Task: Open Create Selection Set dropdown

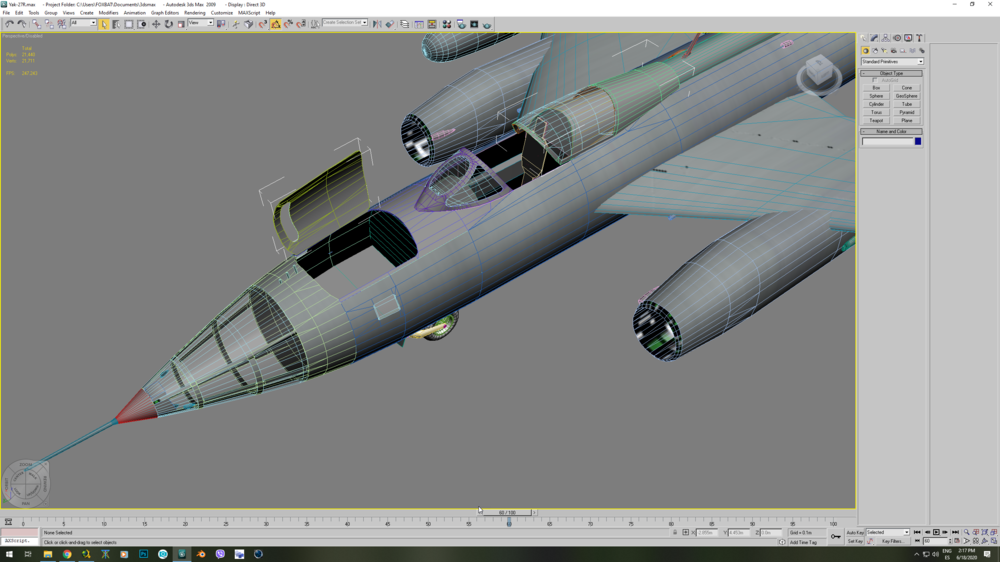Action: click(x=345, y=23)
